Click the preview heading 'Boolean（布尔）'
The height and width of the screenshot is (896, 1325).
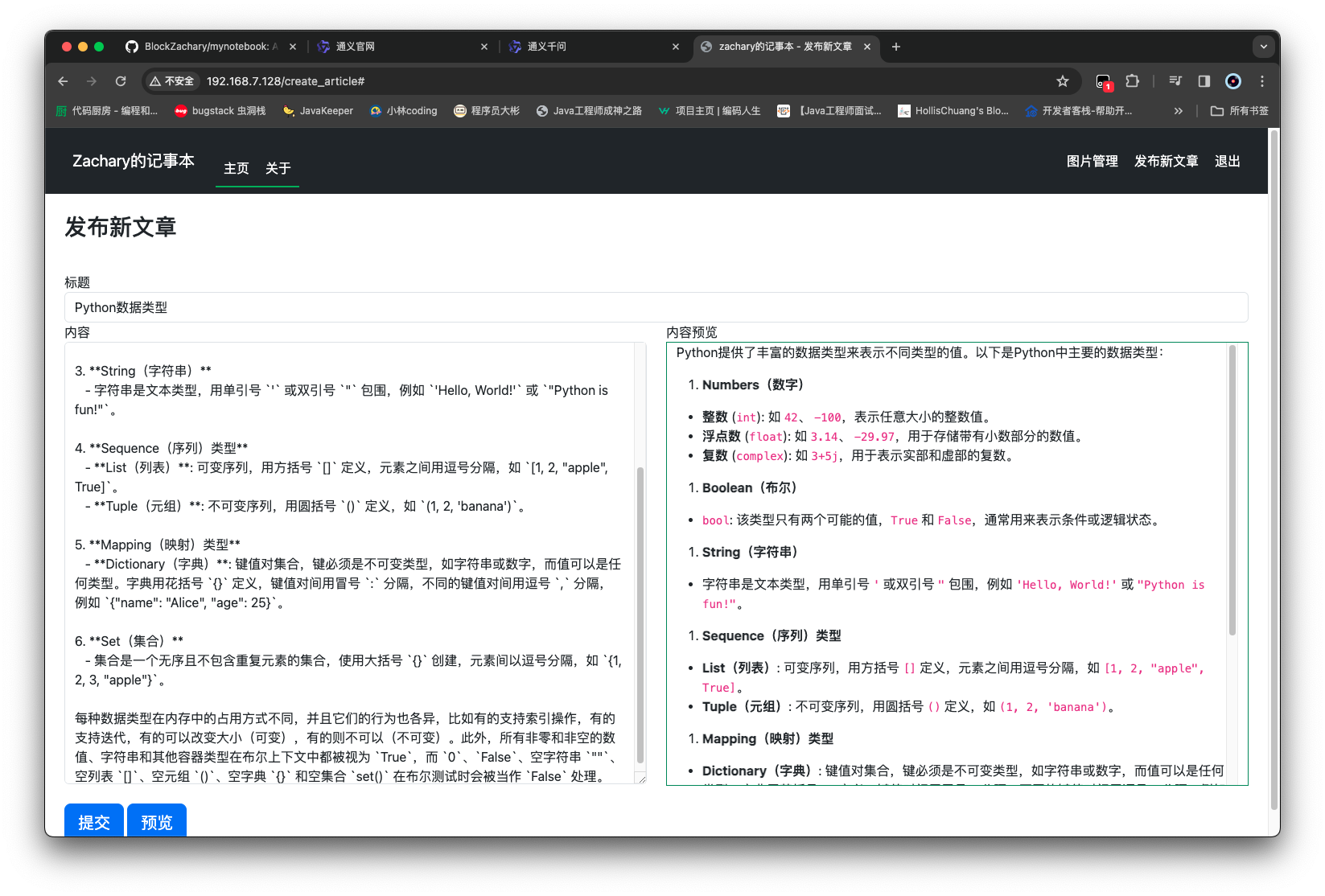pos(750,487)
